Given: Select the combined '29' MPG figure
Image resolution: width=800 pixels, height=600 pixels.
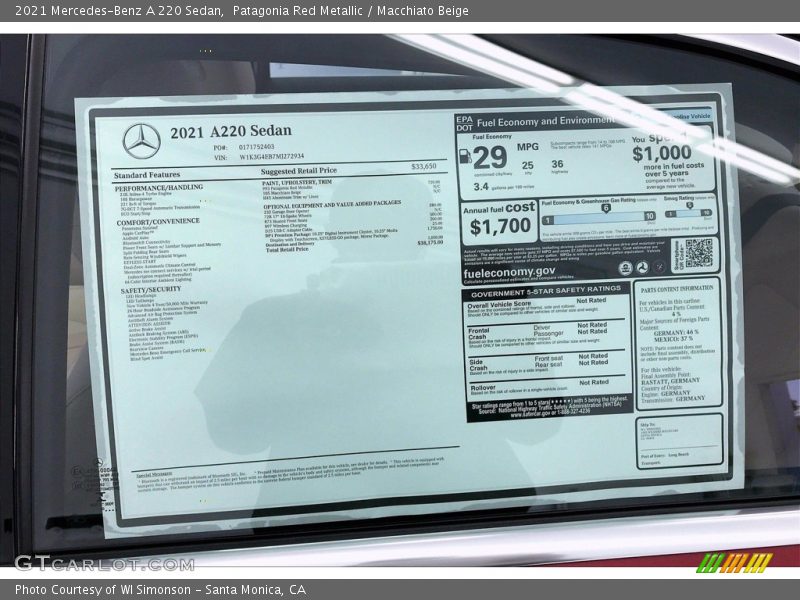Looking at the screenshot, I should coord(490,157).
